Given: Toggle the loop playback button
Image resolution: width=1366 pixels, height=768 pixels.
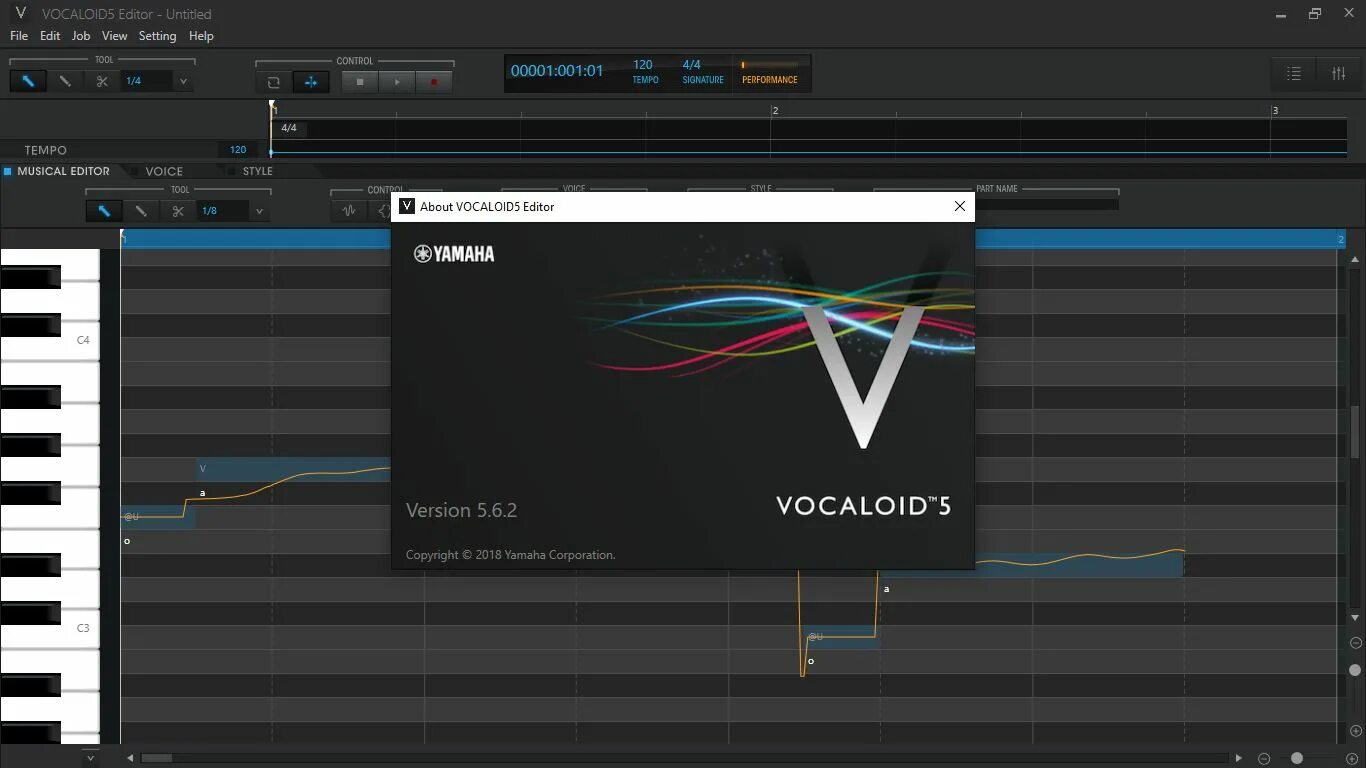Looking at the screenshot, I should pyautogui.click(x=273, y=82).
